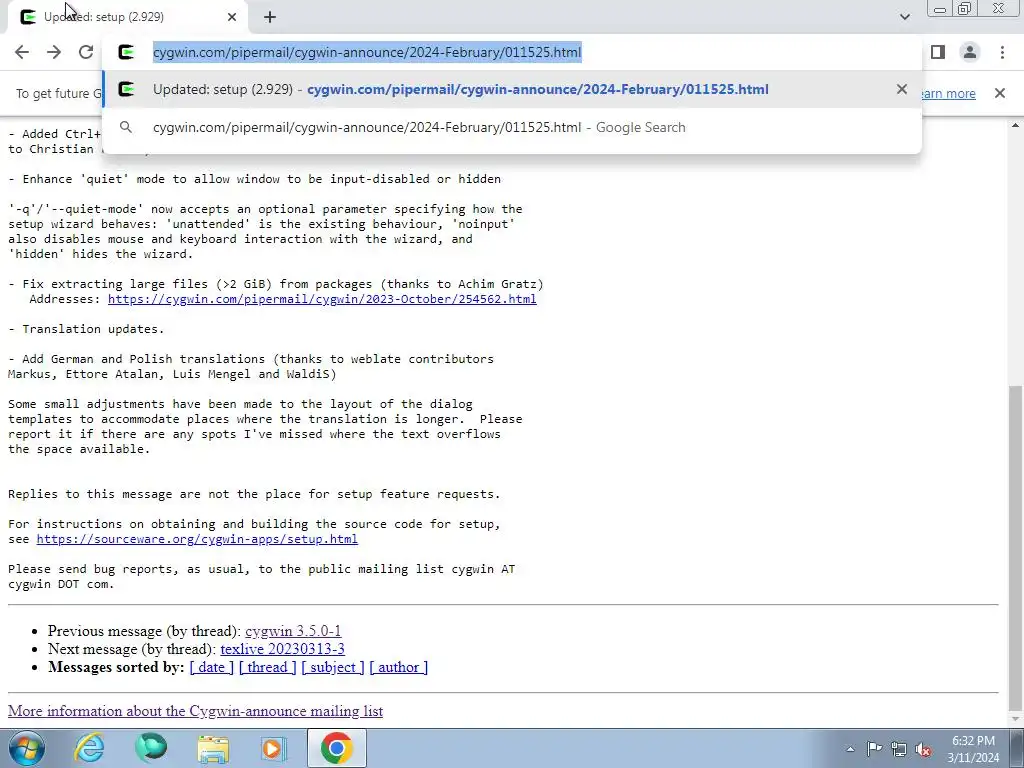Toggle the Chrome side panel
1024x768 pixels.
coord(938,52)
